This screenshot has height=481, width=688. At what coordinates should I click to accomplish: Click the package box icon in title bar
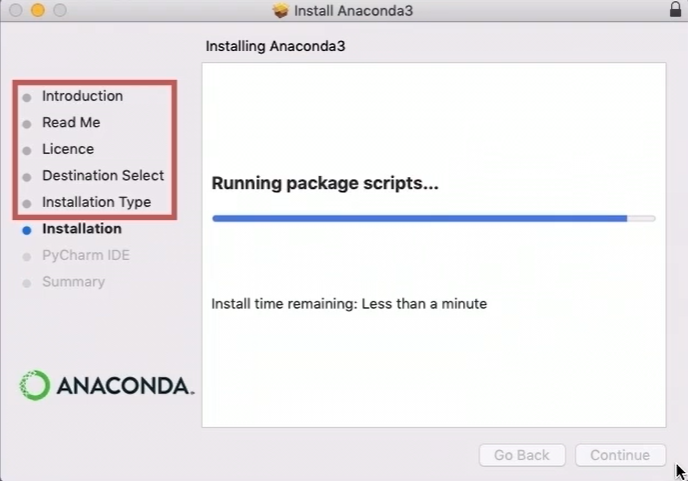tap(281, 11)
